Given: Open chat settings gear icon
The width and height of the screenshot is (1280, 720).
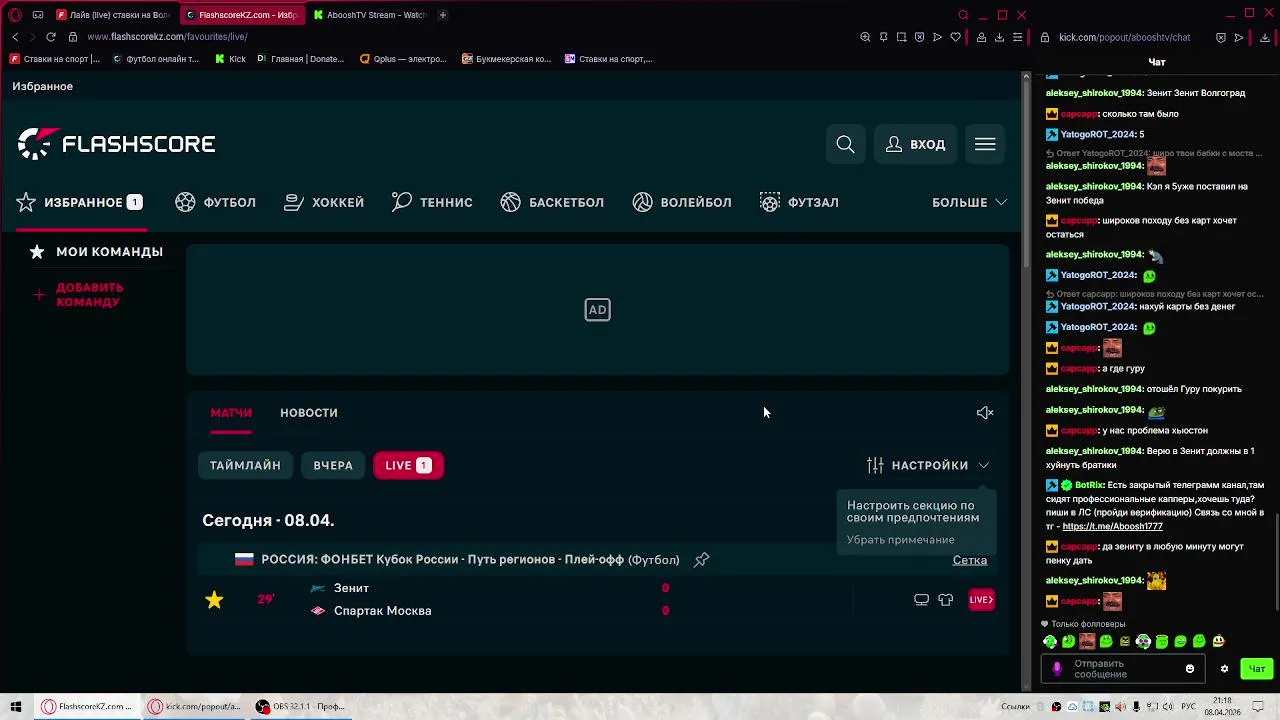Looking at the screenshot, I should [1224, 669].
